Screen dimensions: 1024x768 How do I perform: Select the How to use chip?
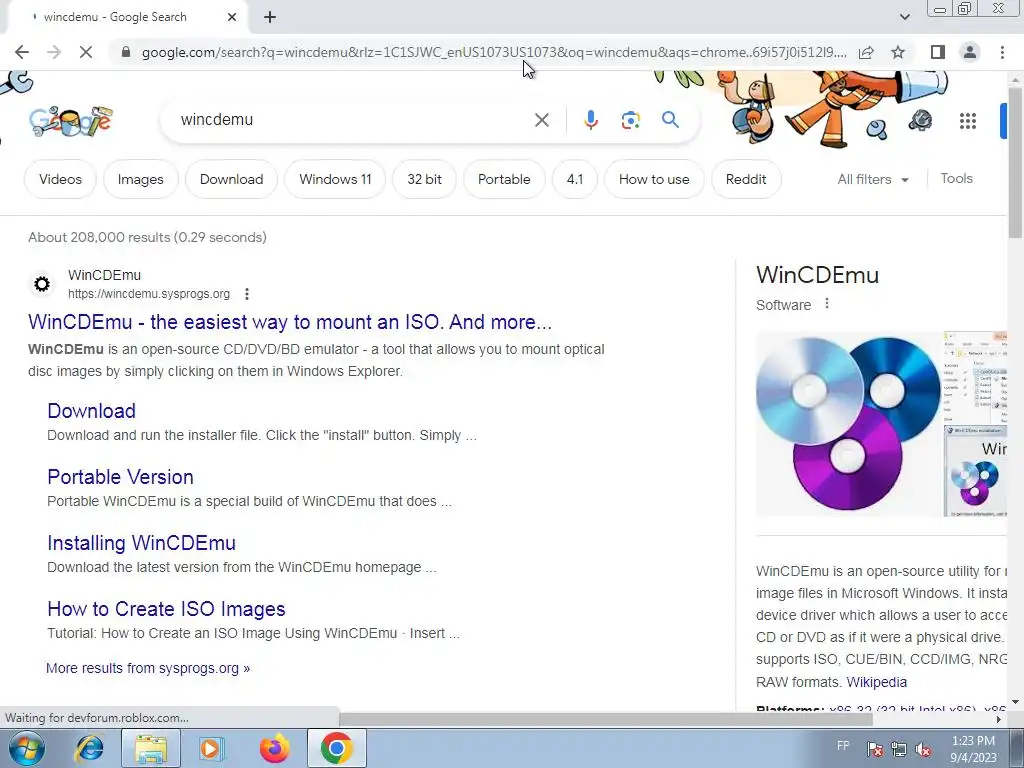(x=654, y=179)
